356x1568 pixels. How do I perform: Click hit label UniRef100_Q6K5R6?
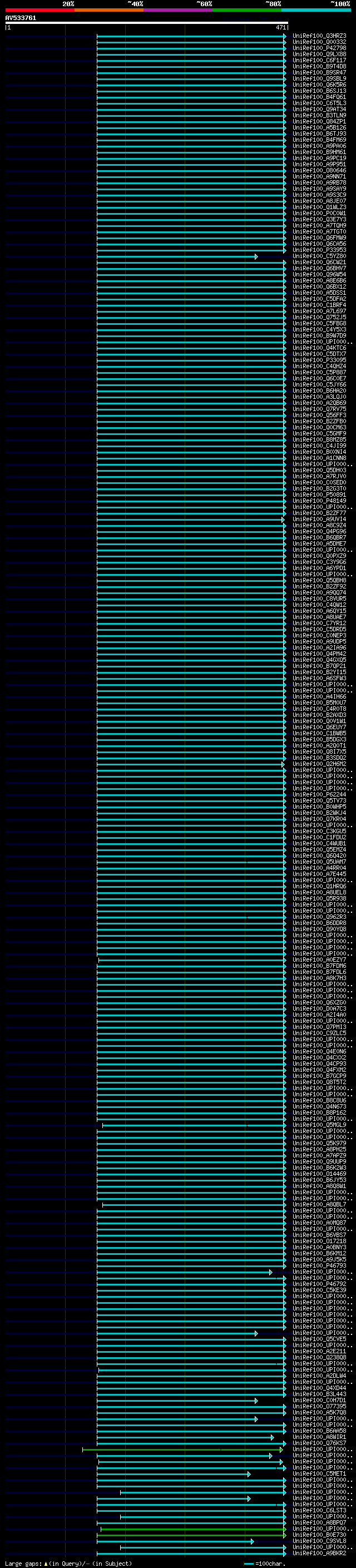click(319, 85)
